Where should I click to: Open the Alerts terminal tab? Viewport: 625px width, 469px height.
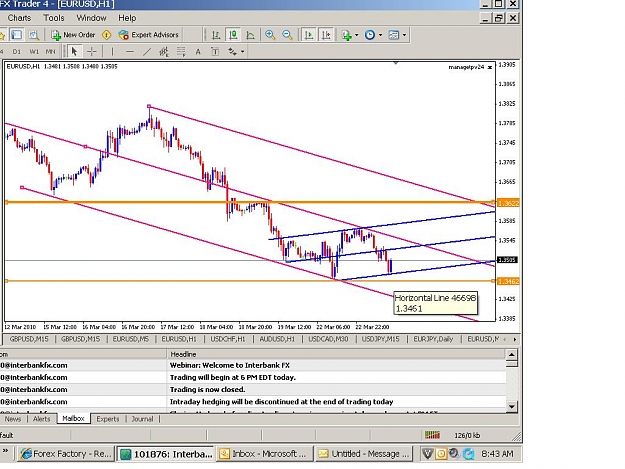41,419
